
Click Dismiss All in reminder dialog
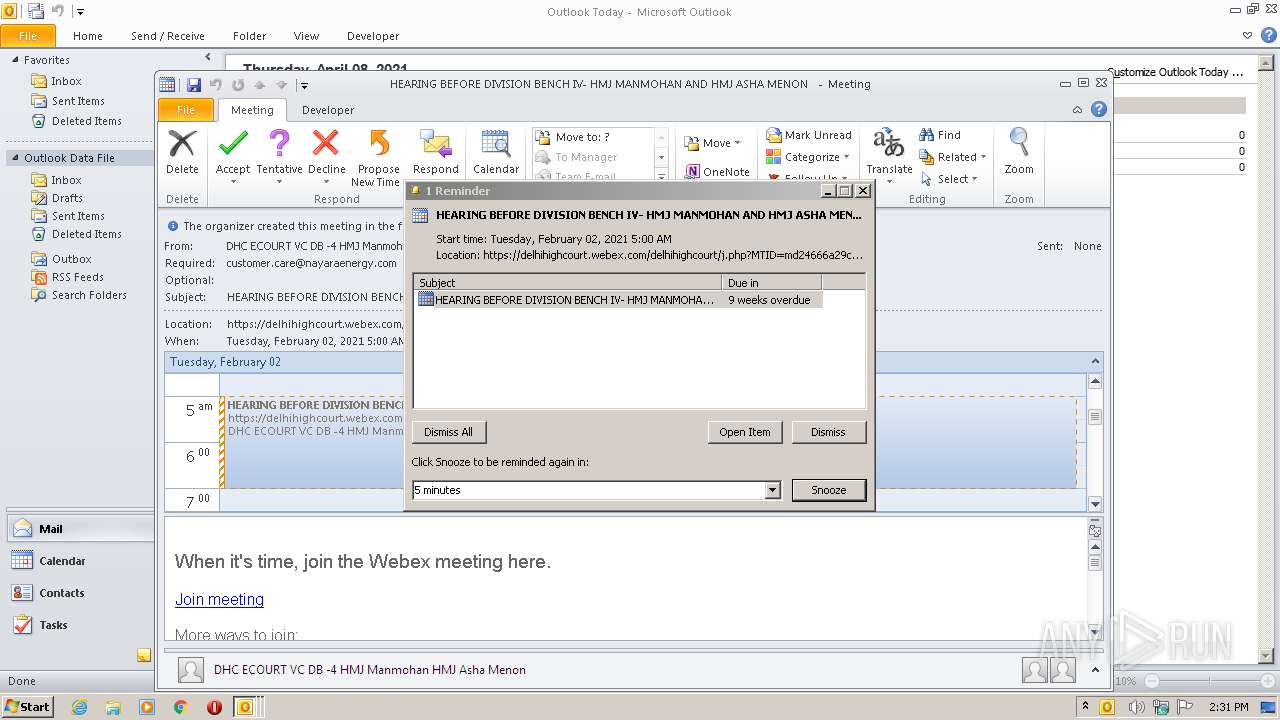pyautogui.click(x=448, y=432)
